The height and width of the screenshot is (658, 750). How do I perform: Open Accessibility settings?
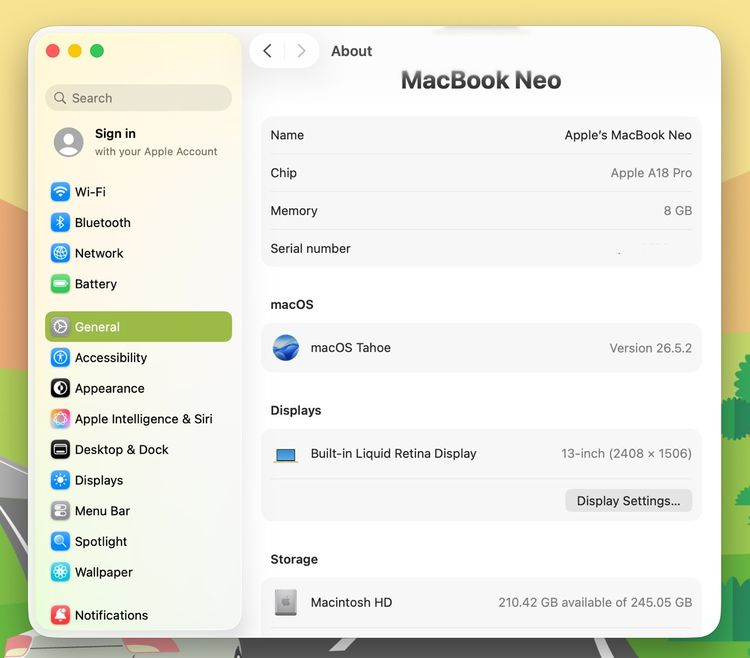(x=139, y=357)
